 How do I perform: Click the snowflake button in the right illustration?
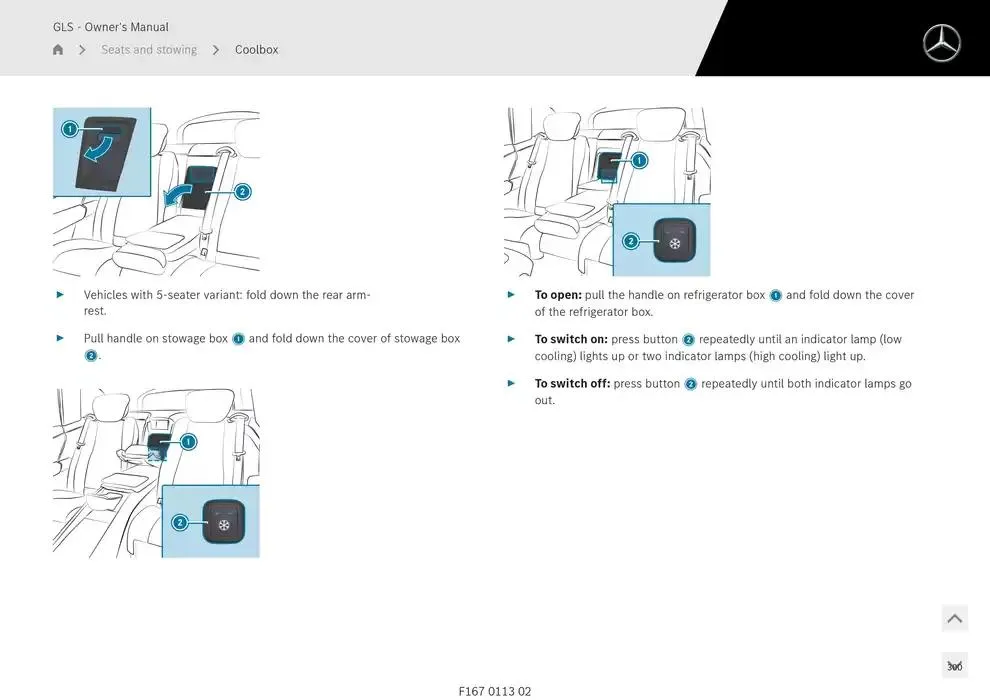click(x=674, y=242)
